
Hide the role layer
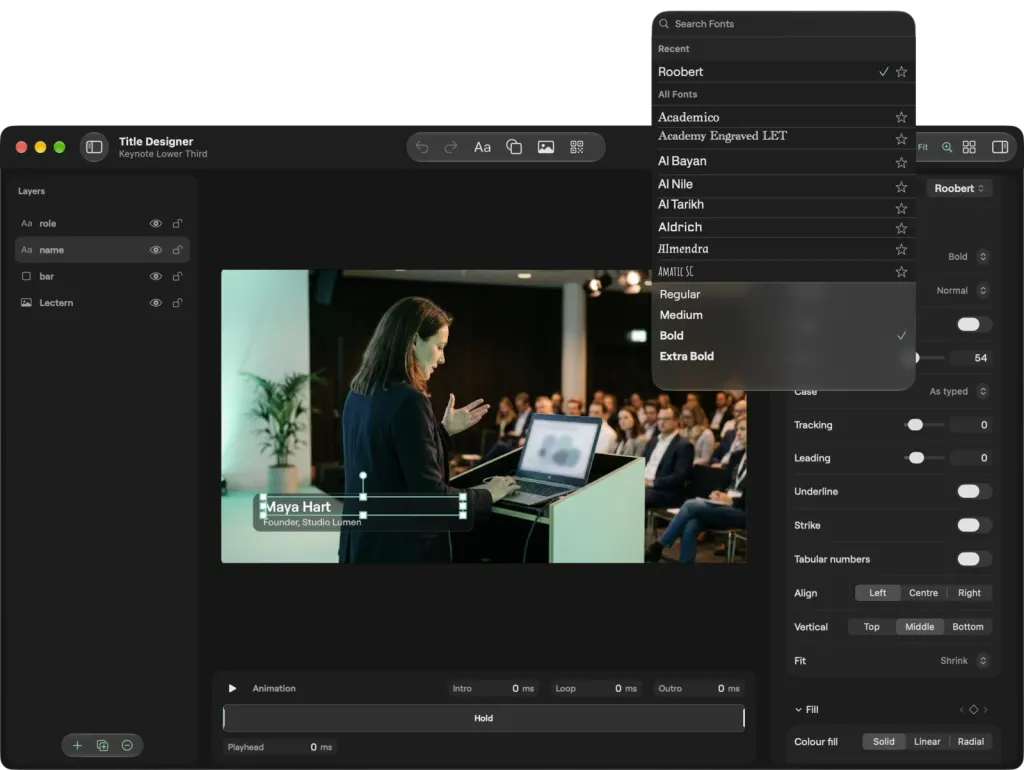[x=155, y=223]
